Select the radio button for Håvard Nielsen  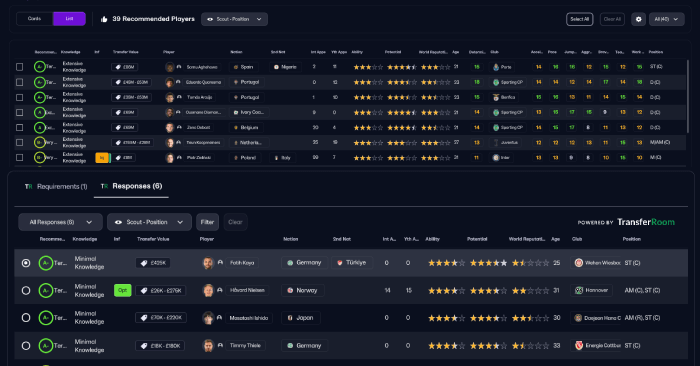26,291
